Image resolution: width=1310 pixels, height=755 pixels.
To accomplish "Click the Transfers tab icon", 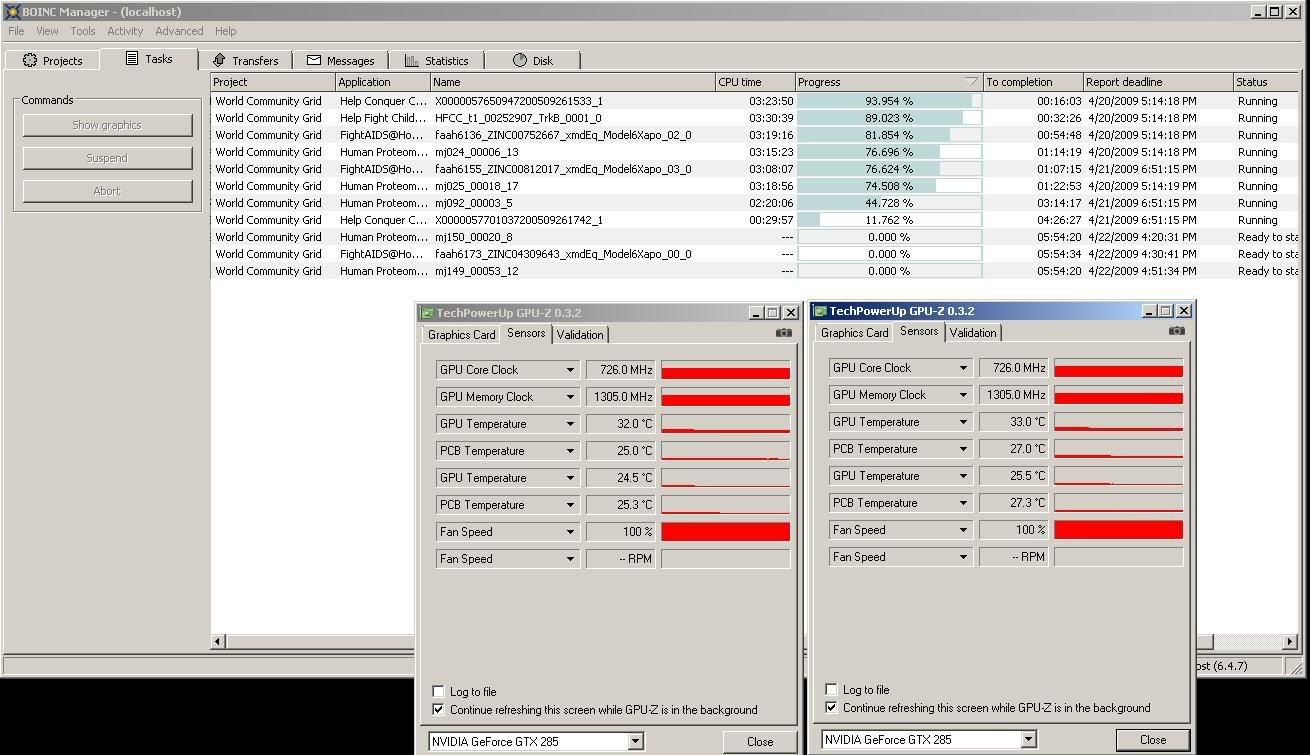I will tap(220, 60).
